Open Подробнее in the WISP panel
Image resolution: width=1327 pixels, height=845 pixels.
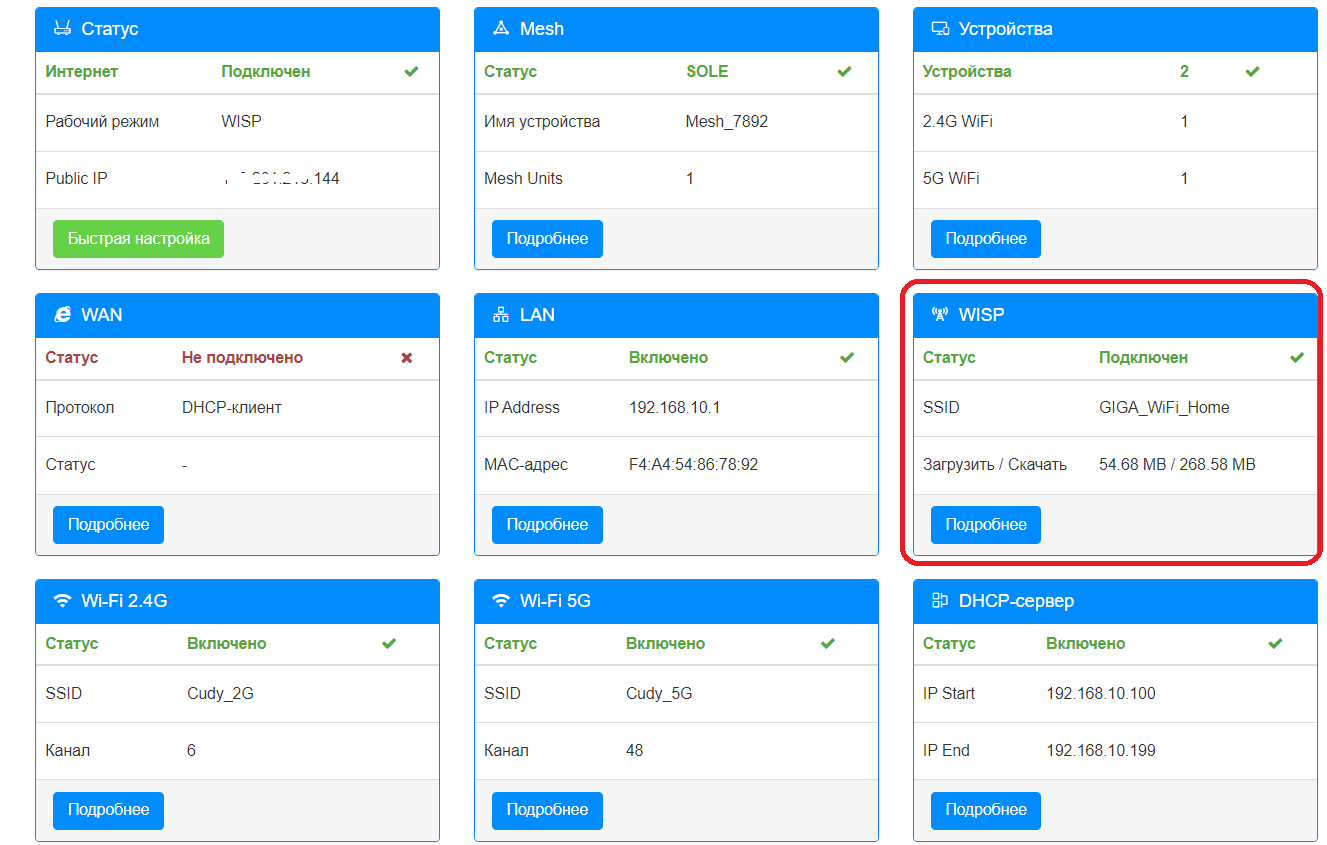(986, 525)
